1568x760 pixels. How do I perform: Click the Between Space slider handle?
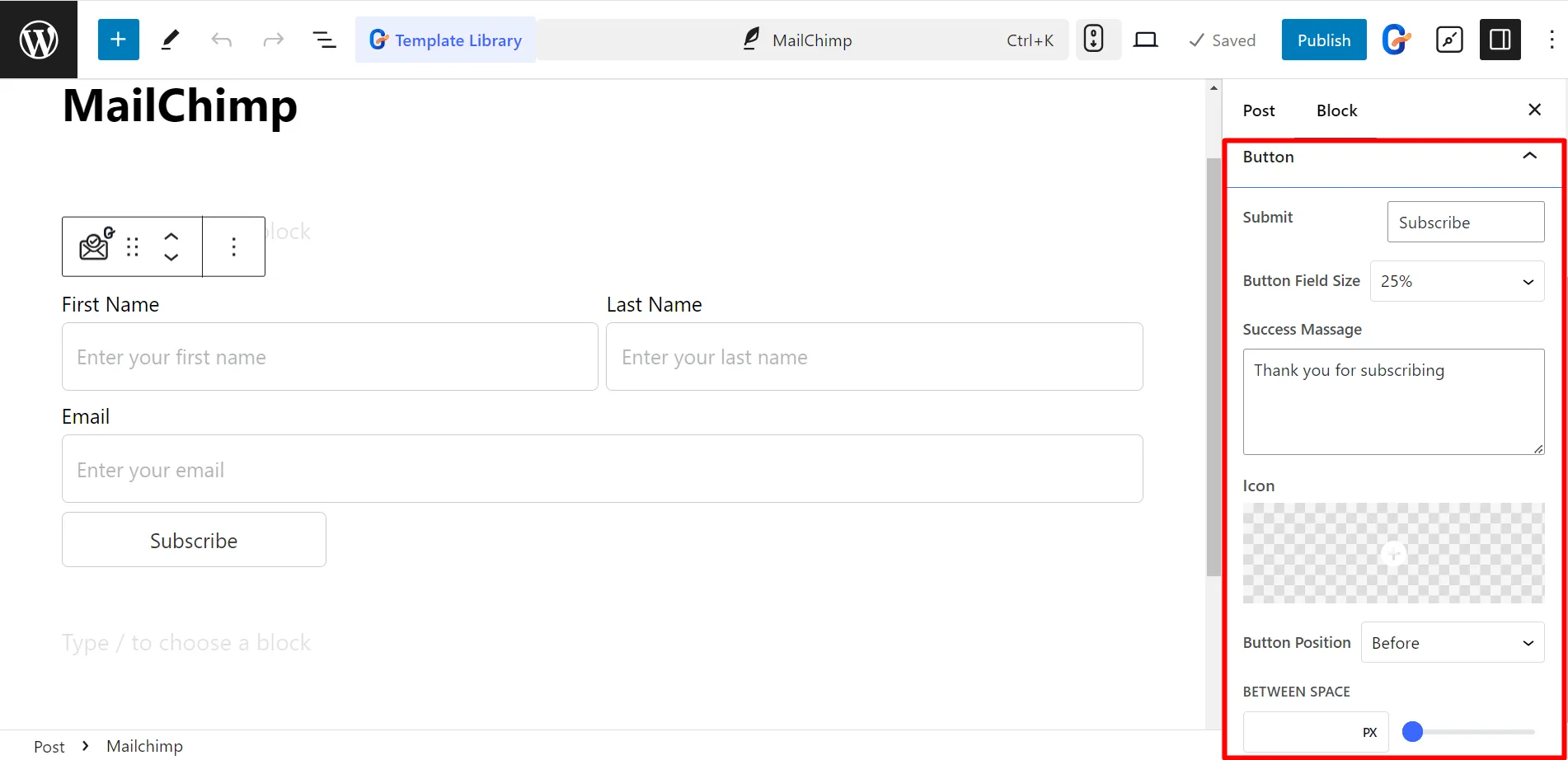coord(1412,731)
